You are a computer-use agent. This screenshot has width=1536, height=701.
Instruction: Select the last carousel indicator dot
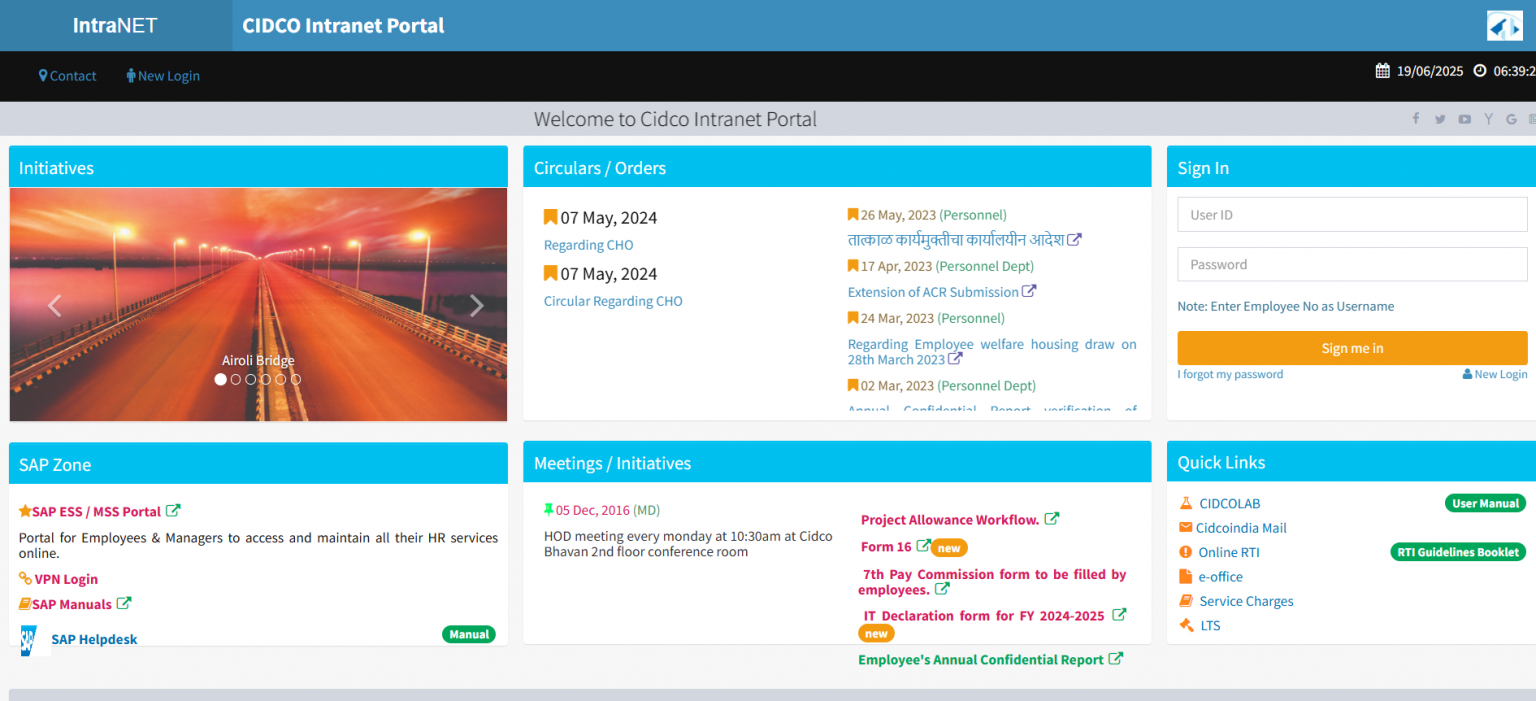pos(296,379)
